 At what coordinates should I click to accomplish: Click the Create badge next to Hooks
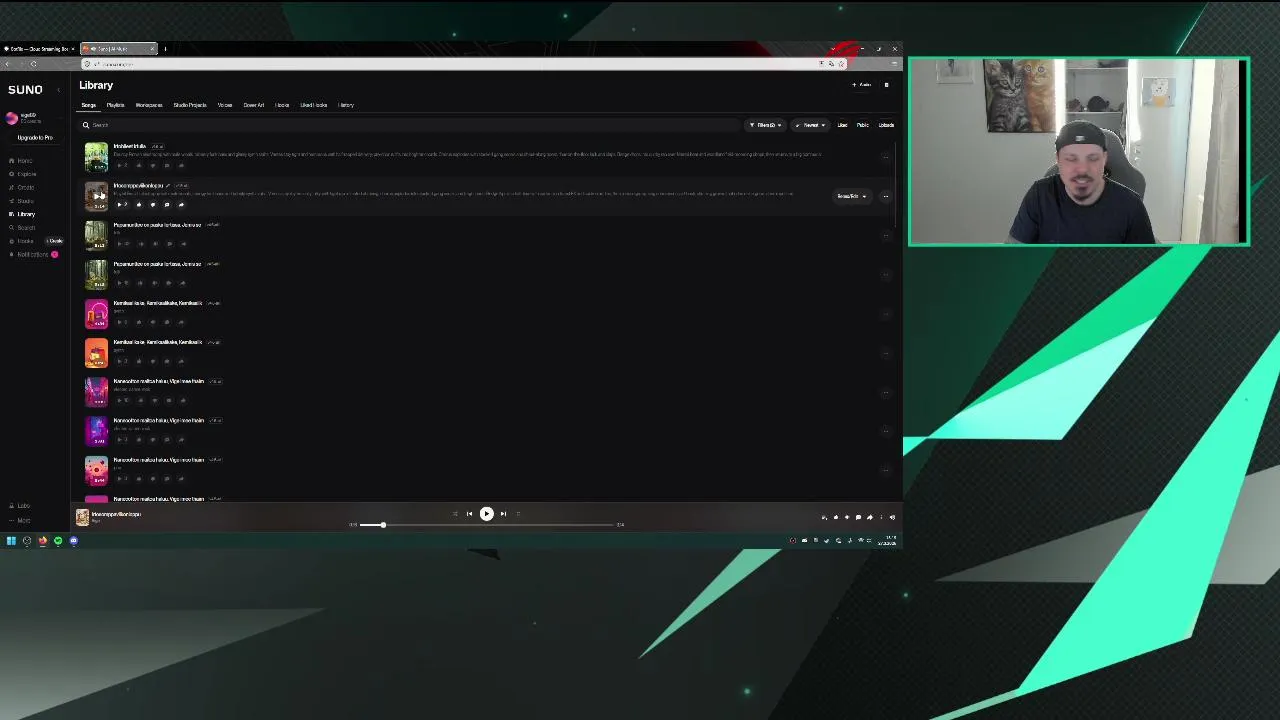coord(55,241)
